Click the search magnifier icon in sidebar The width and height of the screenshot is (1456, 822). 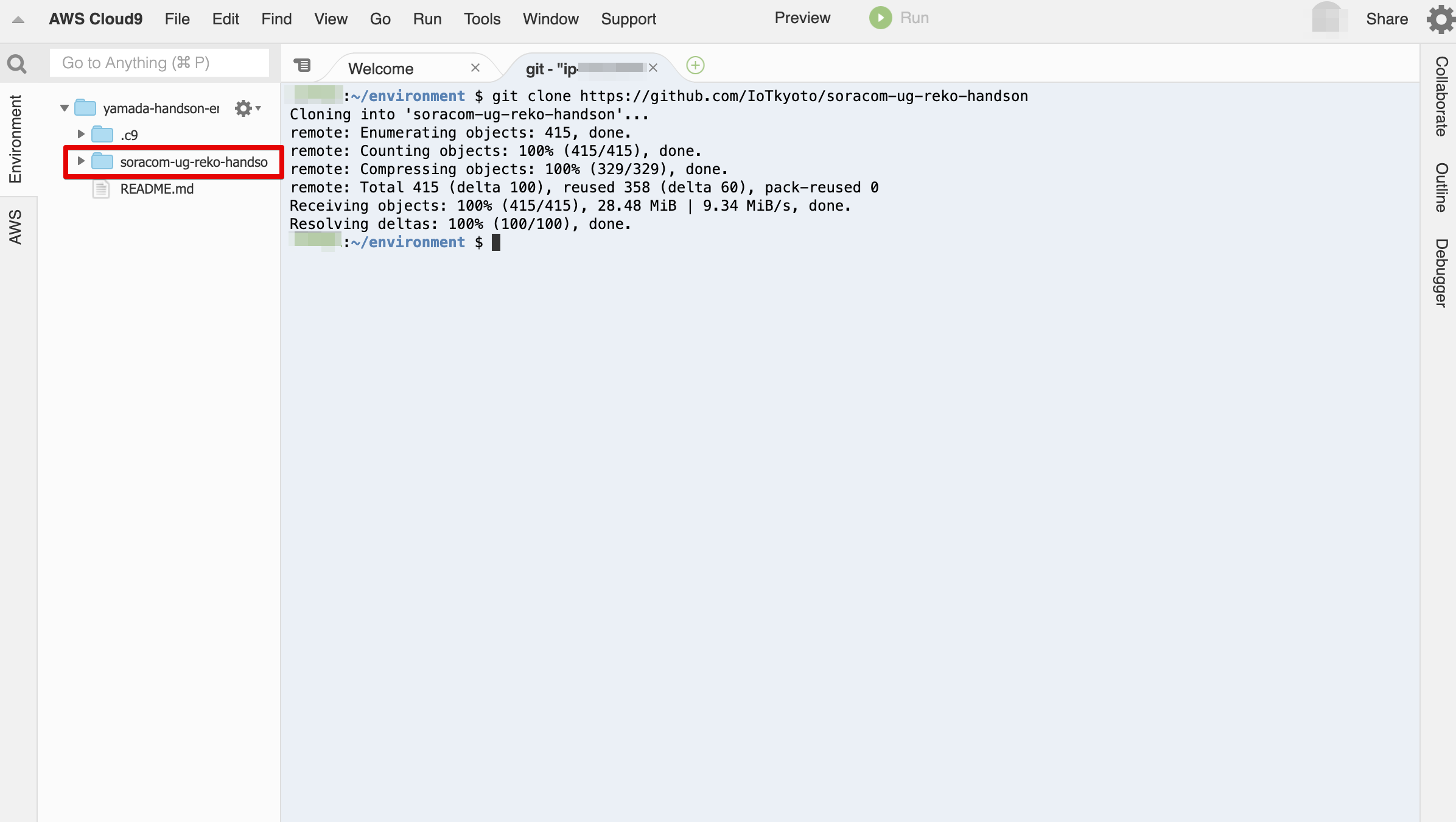16,63
